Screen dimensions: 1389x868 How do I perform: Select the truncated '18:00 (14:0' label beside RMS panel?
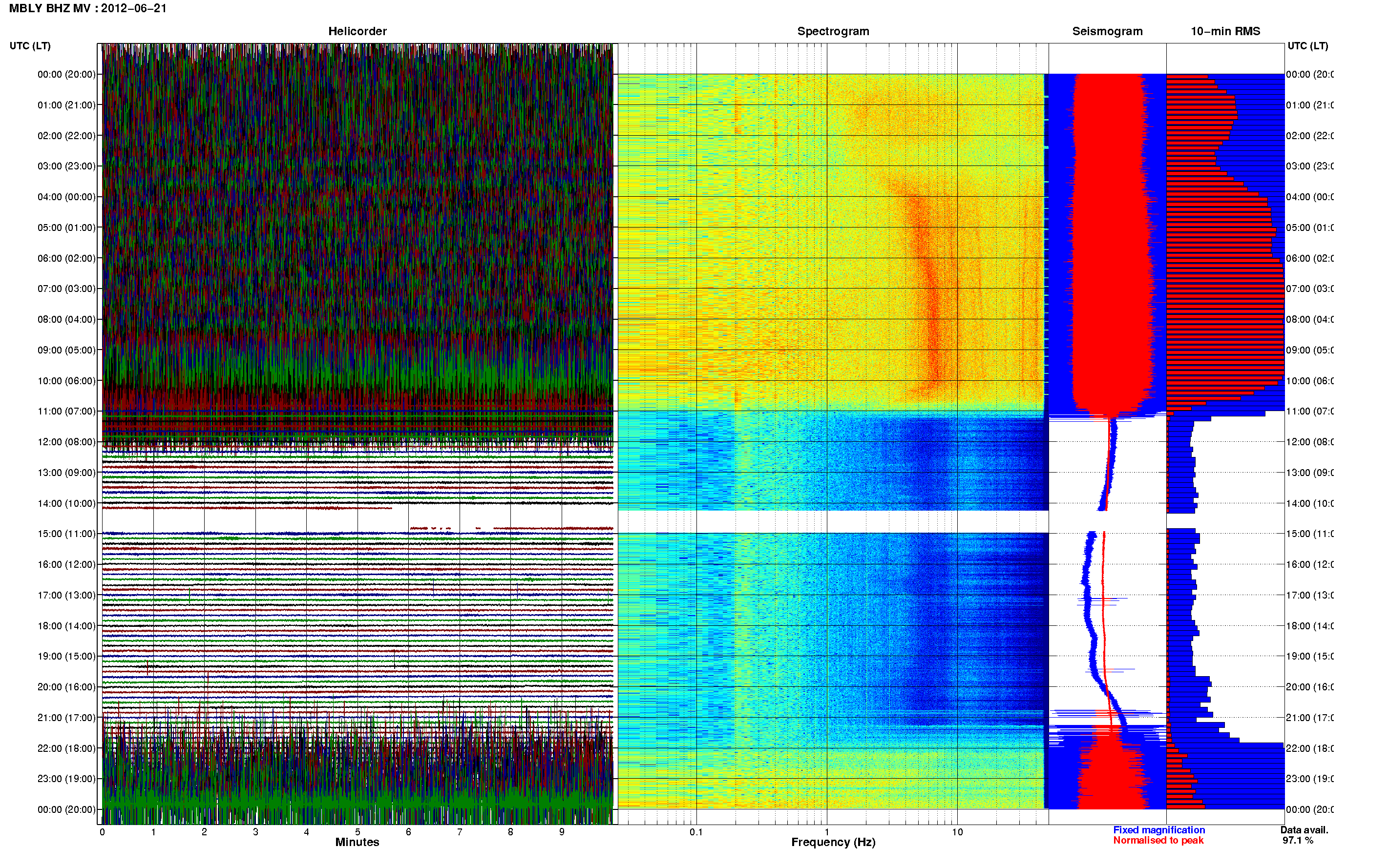click(1310, 626)
